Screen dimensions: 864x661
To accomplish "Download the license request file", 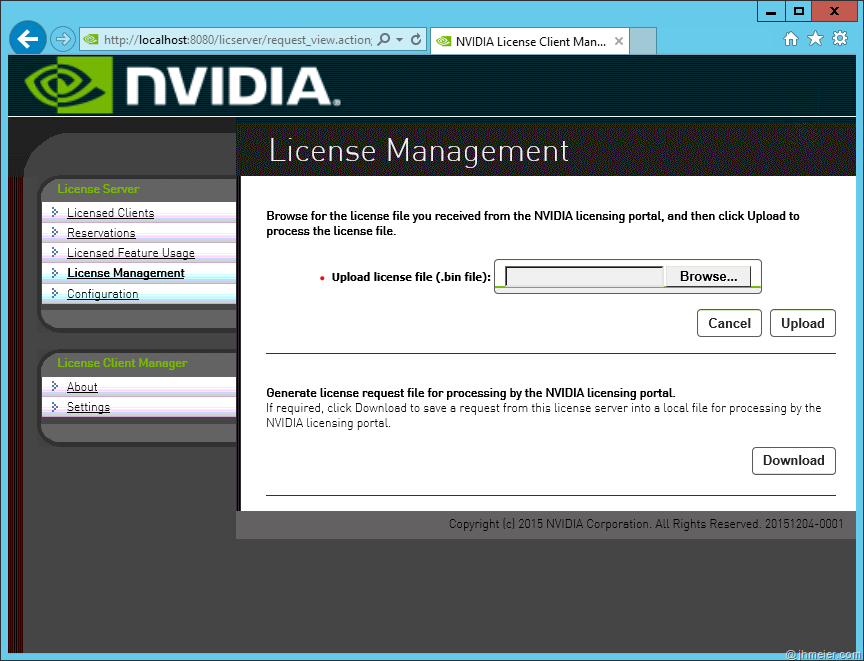I will pos(793,460).
